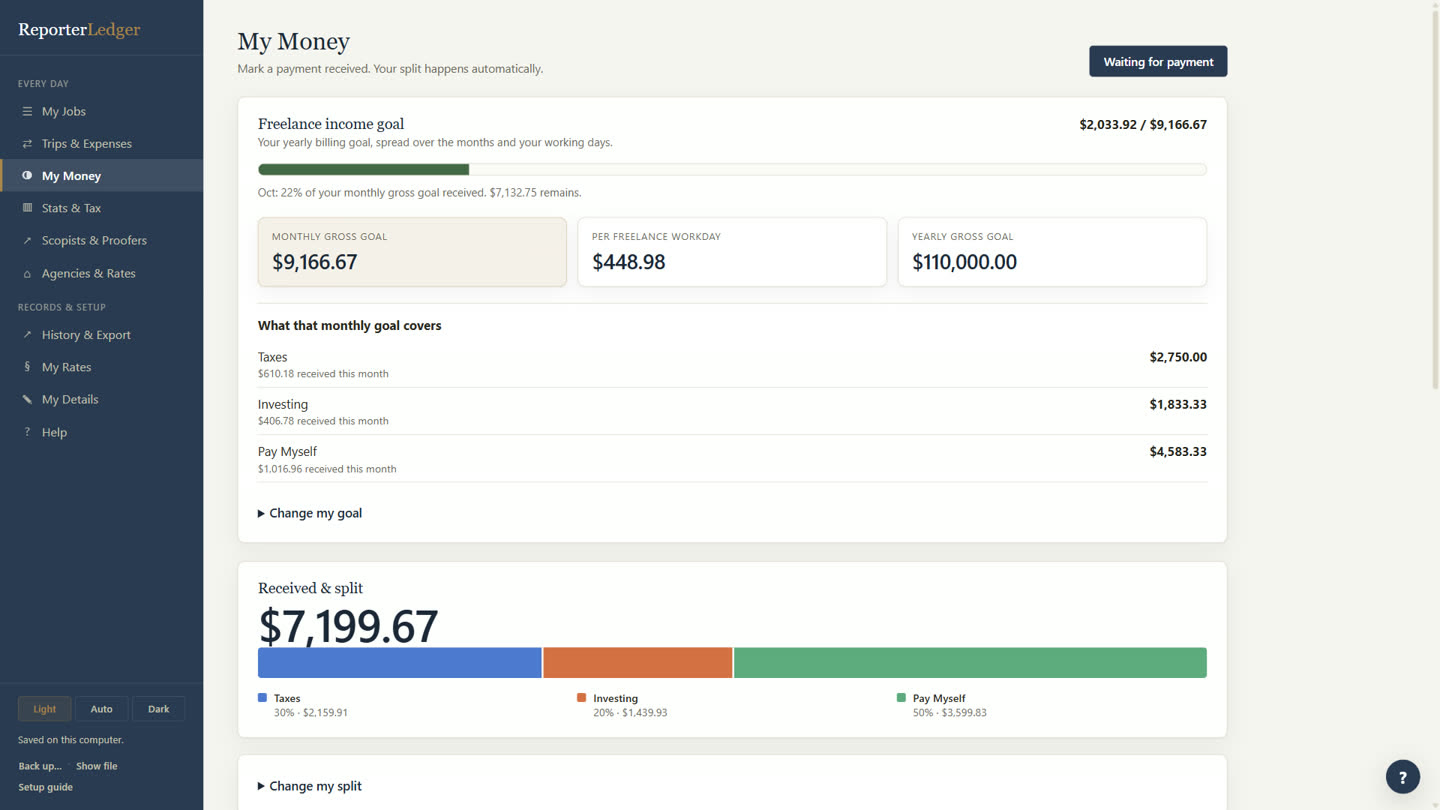The width and height of the screenshot is (1440, 810).
Task: Click the $7,199.67 received total
Action: coord(348,626)
